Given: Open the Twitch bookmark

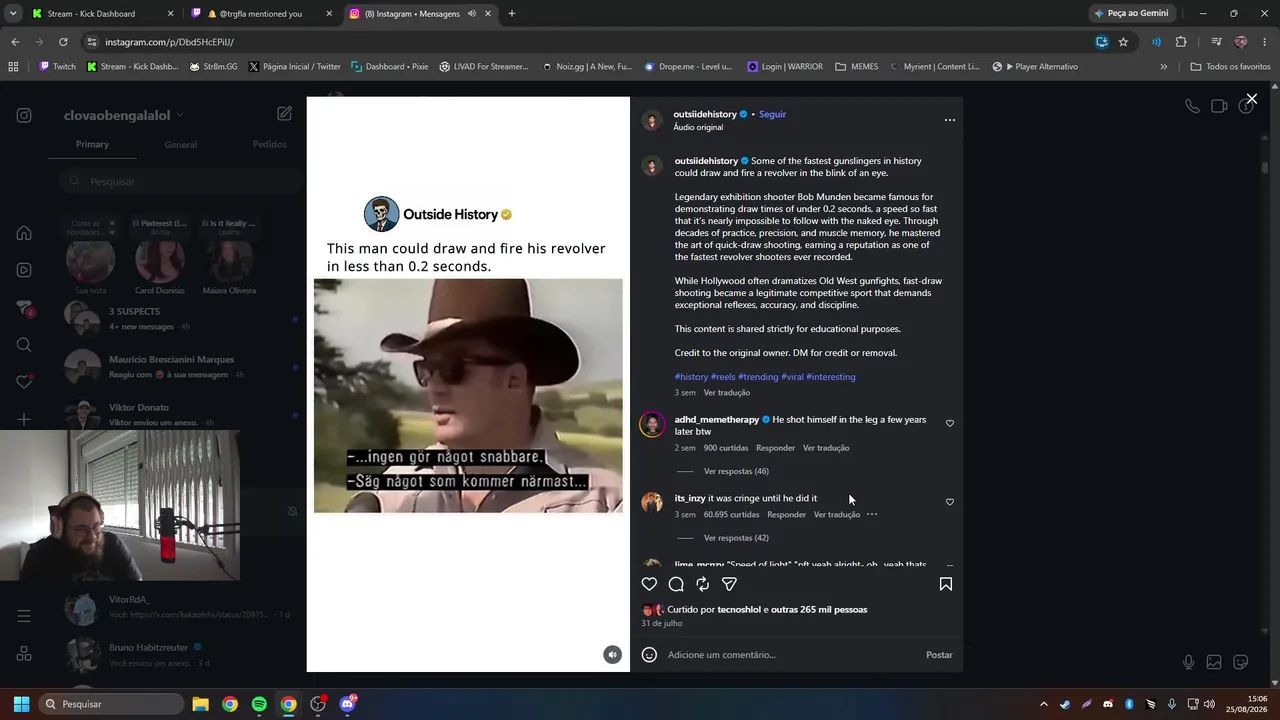Looking at the screenshot, I should pyautogui.click(x=57, y=67).
